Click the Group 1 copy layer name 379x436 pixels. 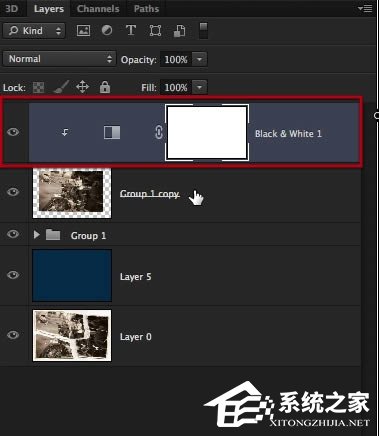[150, 194]
